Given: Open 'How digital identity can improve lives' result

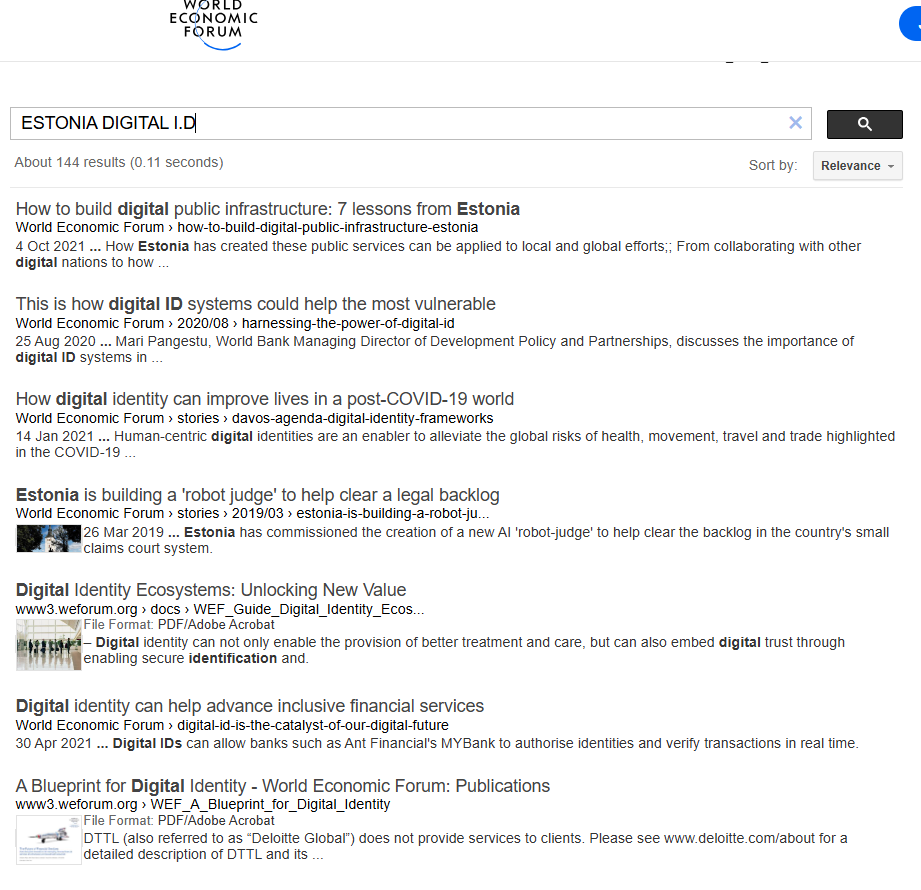Looking at the screenshot, I should (x=264, y=399).
